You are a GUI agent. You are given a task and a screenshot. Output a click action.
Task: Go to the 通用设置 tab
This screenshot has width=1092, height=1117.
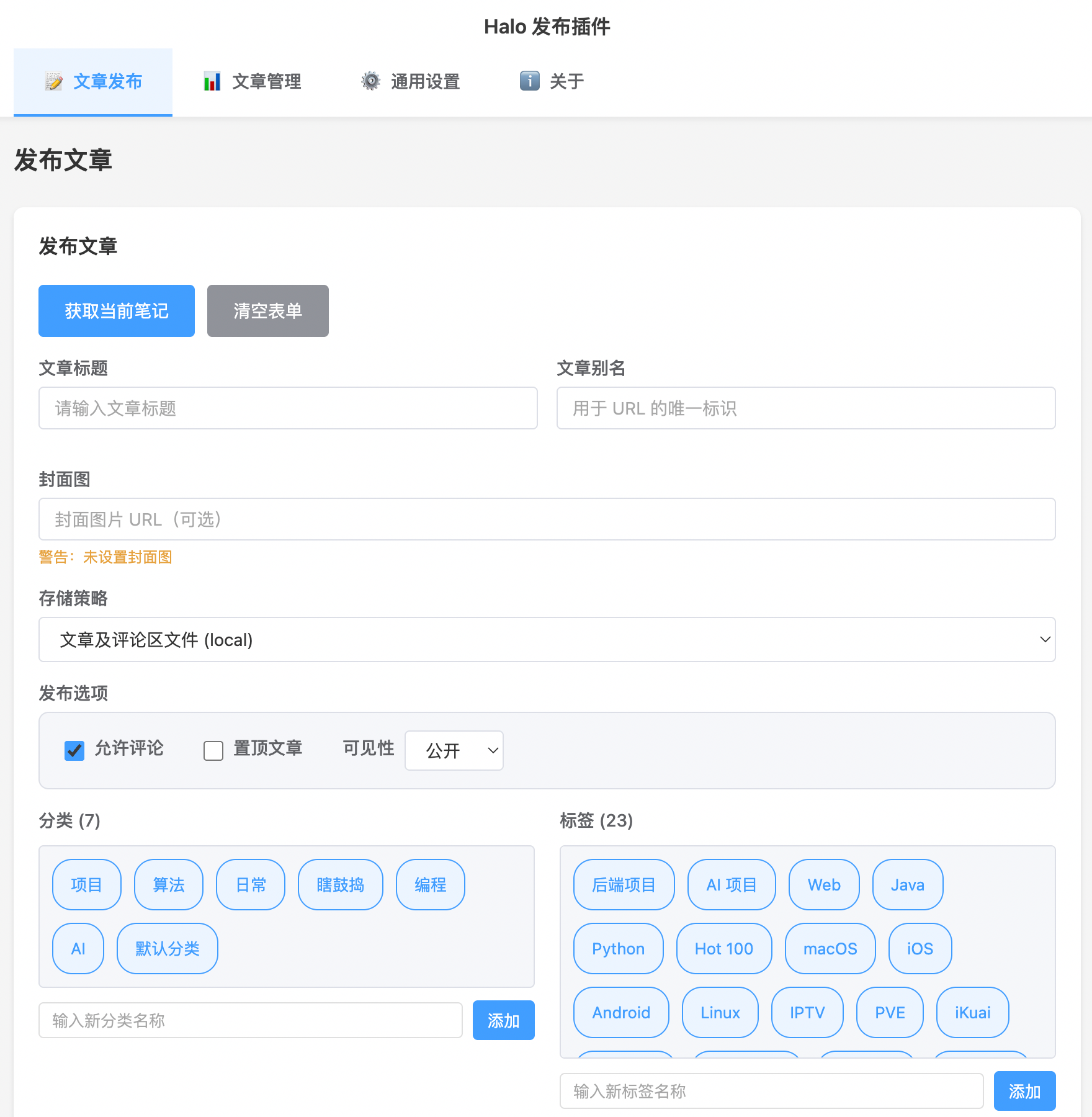411,82
